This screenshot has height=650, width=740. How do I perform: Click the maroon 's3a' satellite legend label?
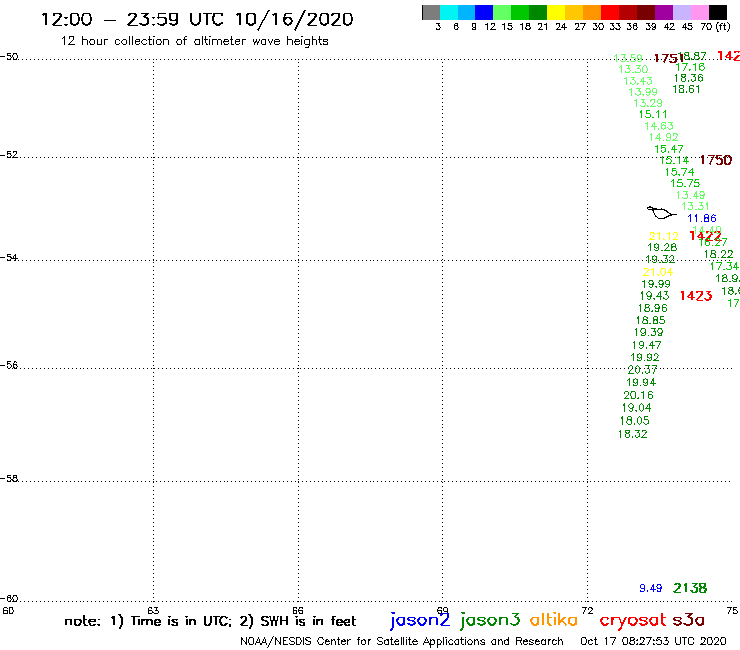click(688, 620)
